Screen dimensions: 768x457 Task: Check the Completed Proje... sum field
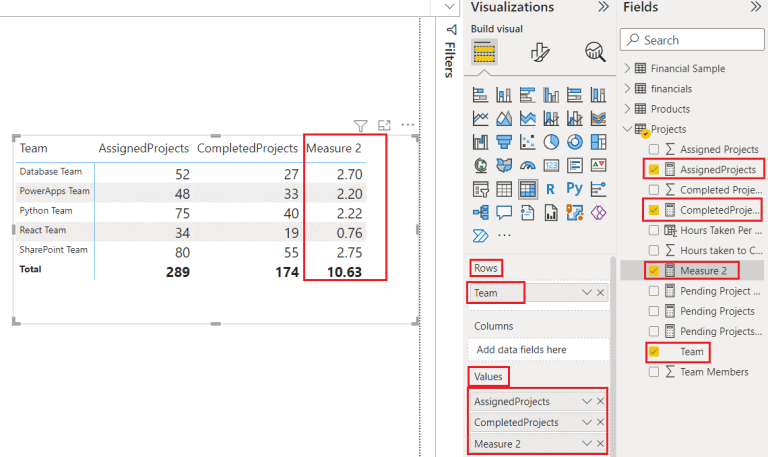653,190
